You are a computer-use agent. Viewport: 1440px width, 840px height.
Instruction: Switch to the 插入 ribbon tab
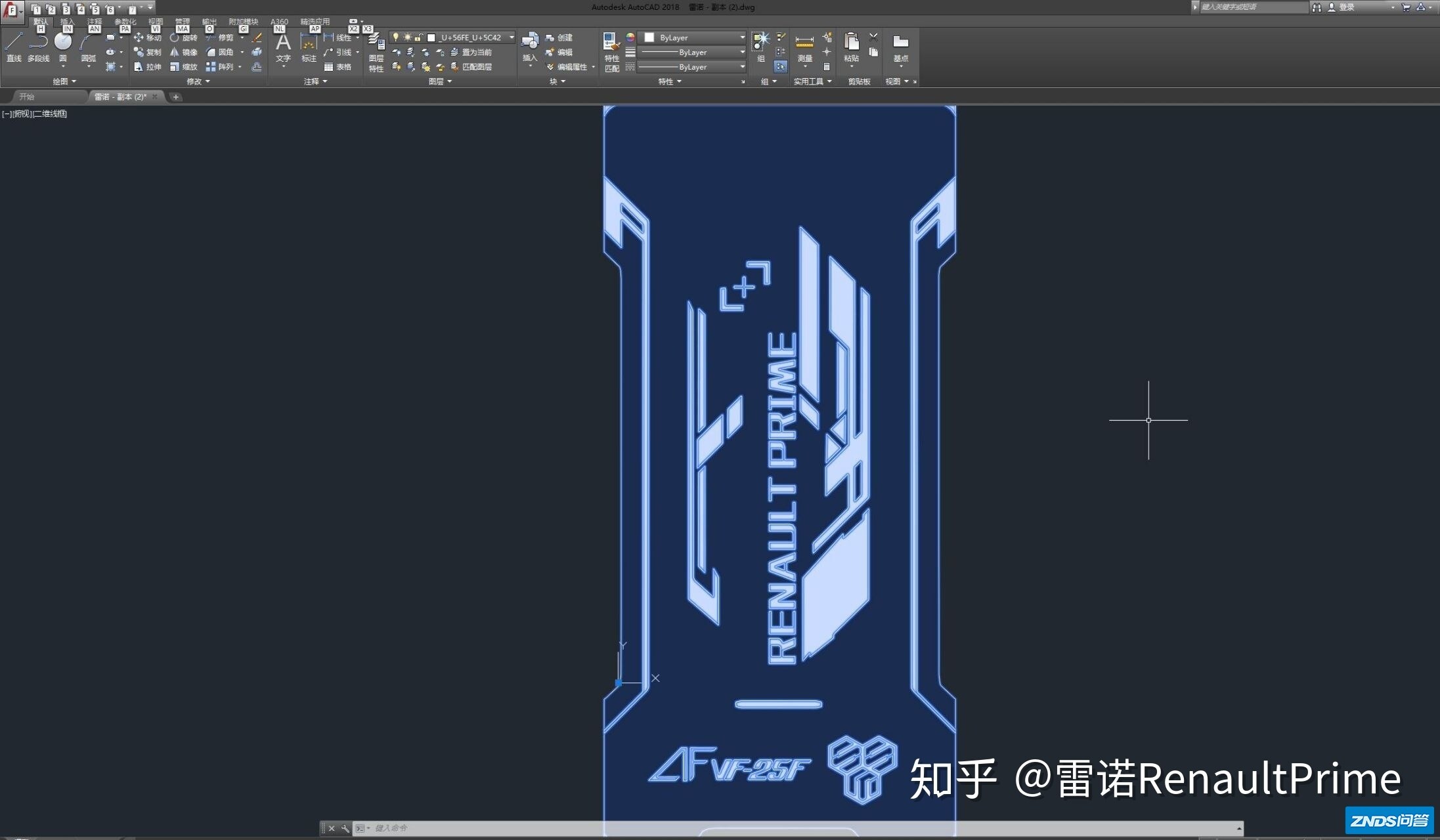click(68, 22)
